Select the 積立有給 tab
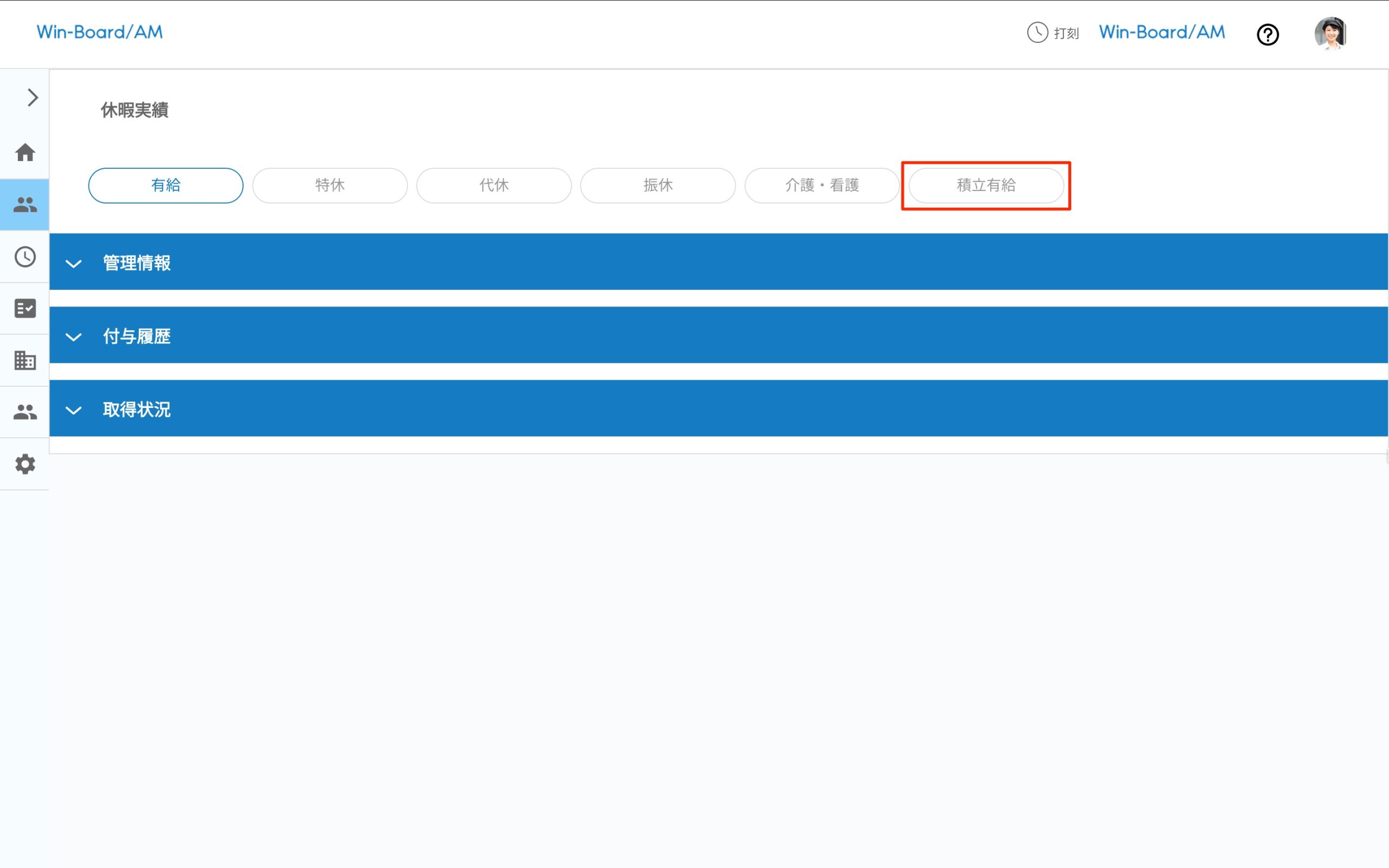The image size is (1389, 868). point(985,186)
